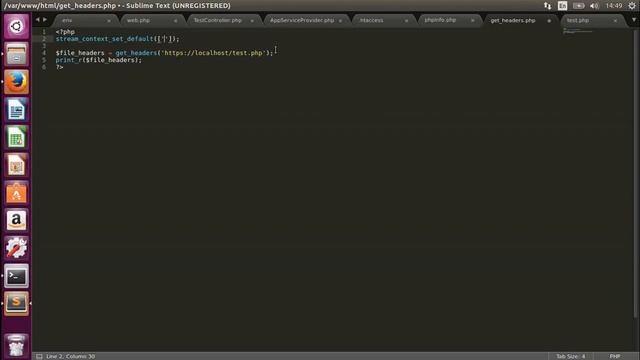Select the get_headers.php tab
This screenshot has height=360, width=640.
(x=513, y=20)
